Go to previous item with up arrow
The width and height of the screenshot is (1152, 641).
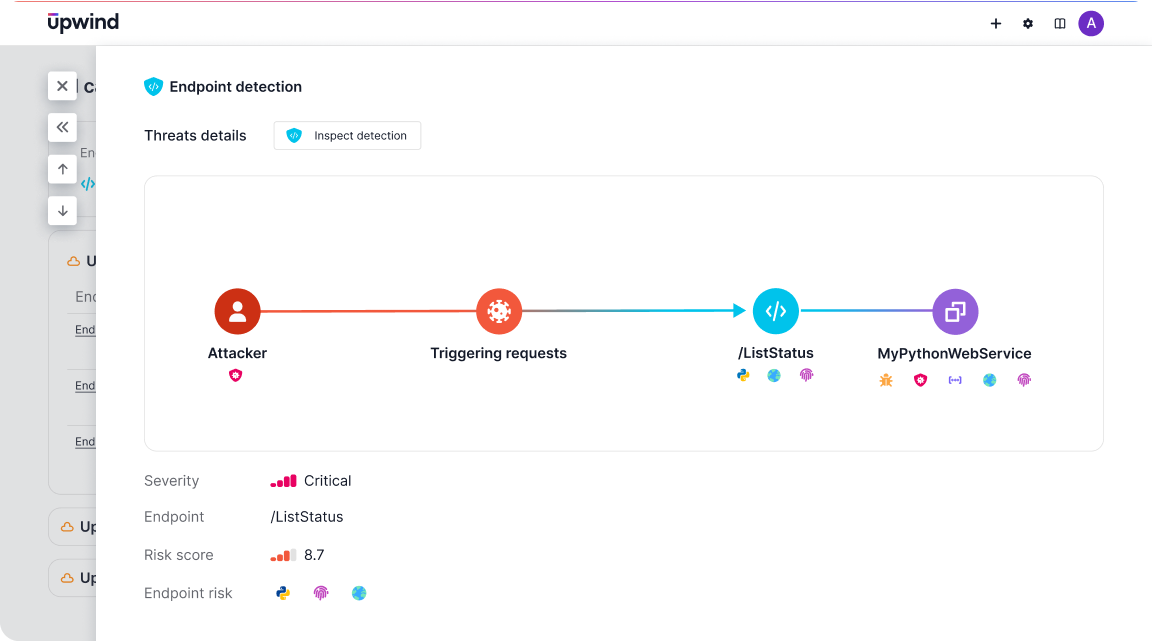[62, 169]
